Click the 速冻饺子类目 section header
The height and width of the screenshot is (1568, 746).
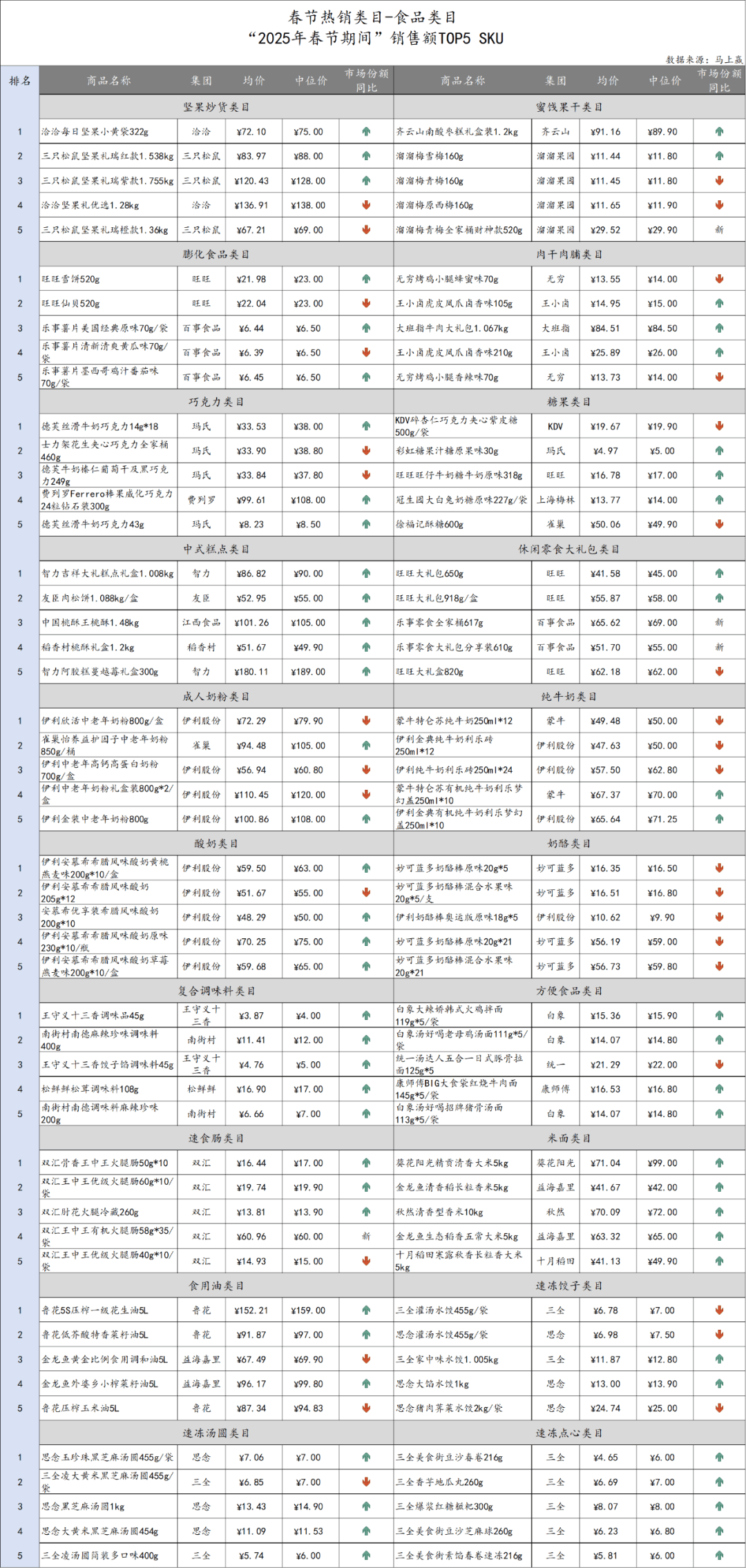coord(569,1286)
